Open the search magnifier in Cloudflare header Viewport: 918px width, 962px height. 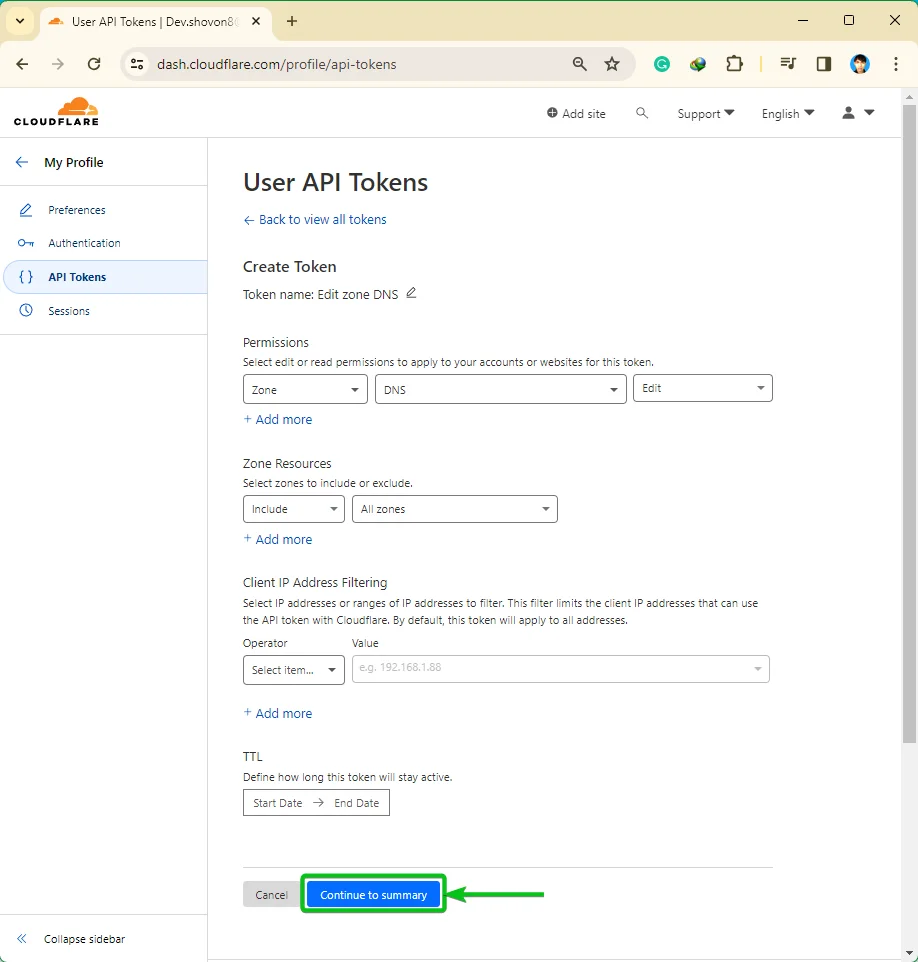(x=642, y=113)
